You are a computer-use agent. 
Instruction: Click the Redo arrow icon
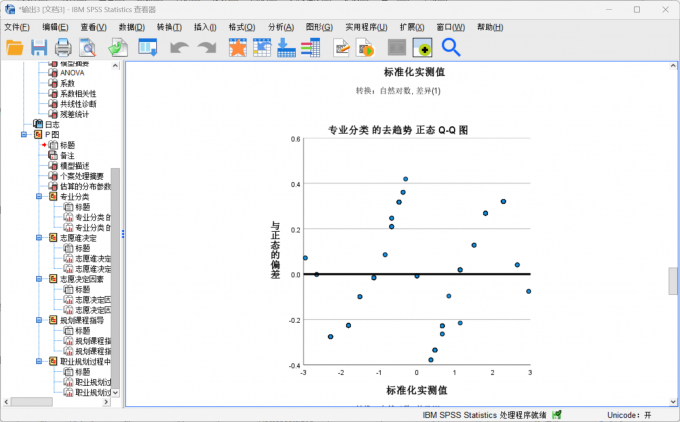[207, 47]
